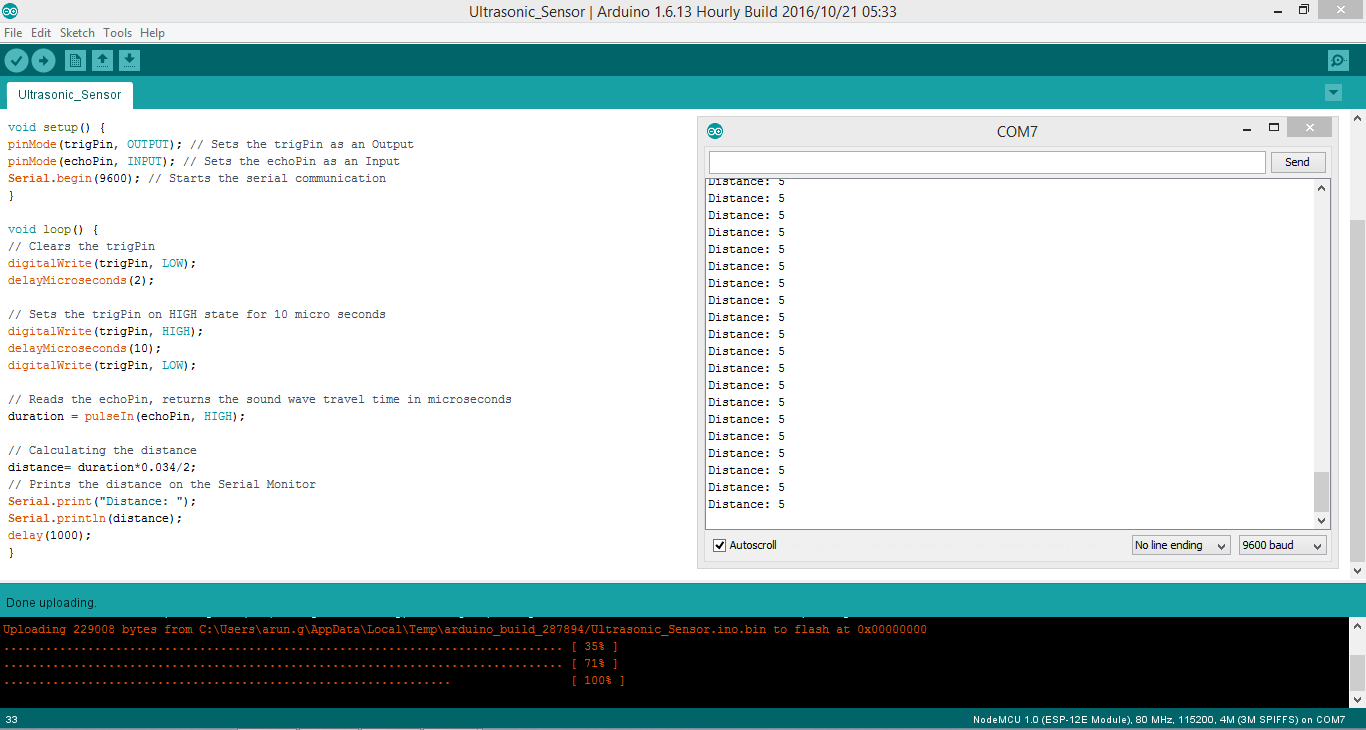The height and width of the screenshot is (730, 1366).
Task: Minimize the COM7 serial monitor window
Action: point(1247,128)
